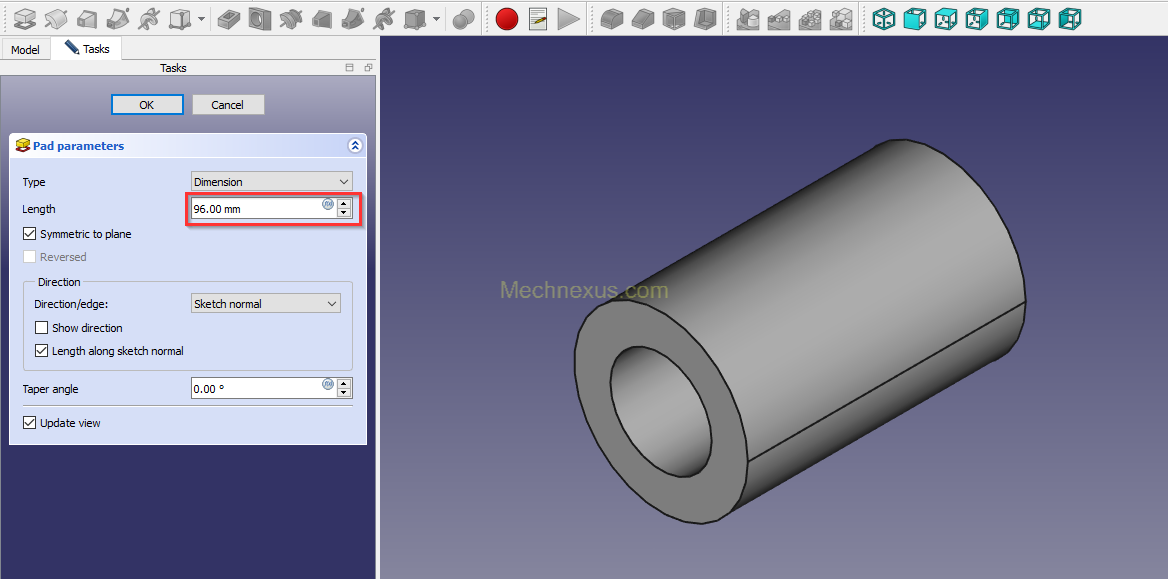Click the Pad tool icon in toolbar

click(24, 18)
